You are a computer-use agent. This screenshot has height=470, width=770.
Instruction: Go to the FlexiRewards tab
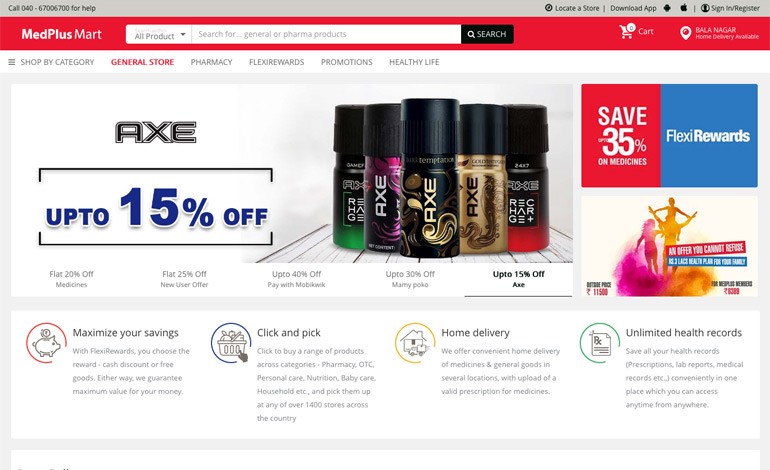tap(276, 62)
